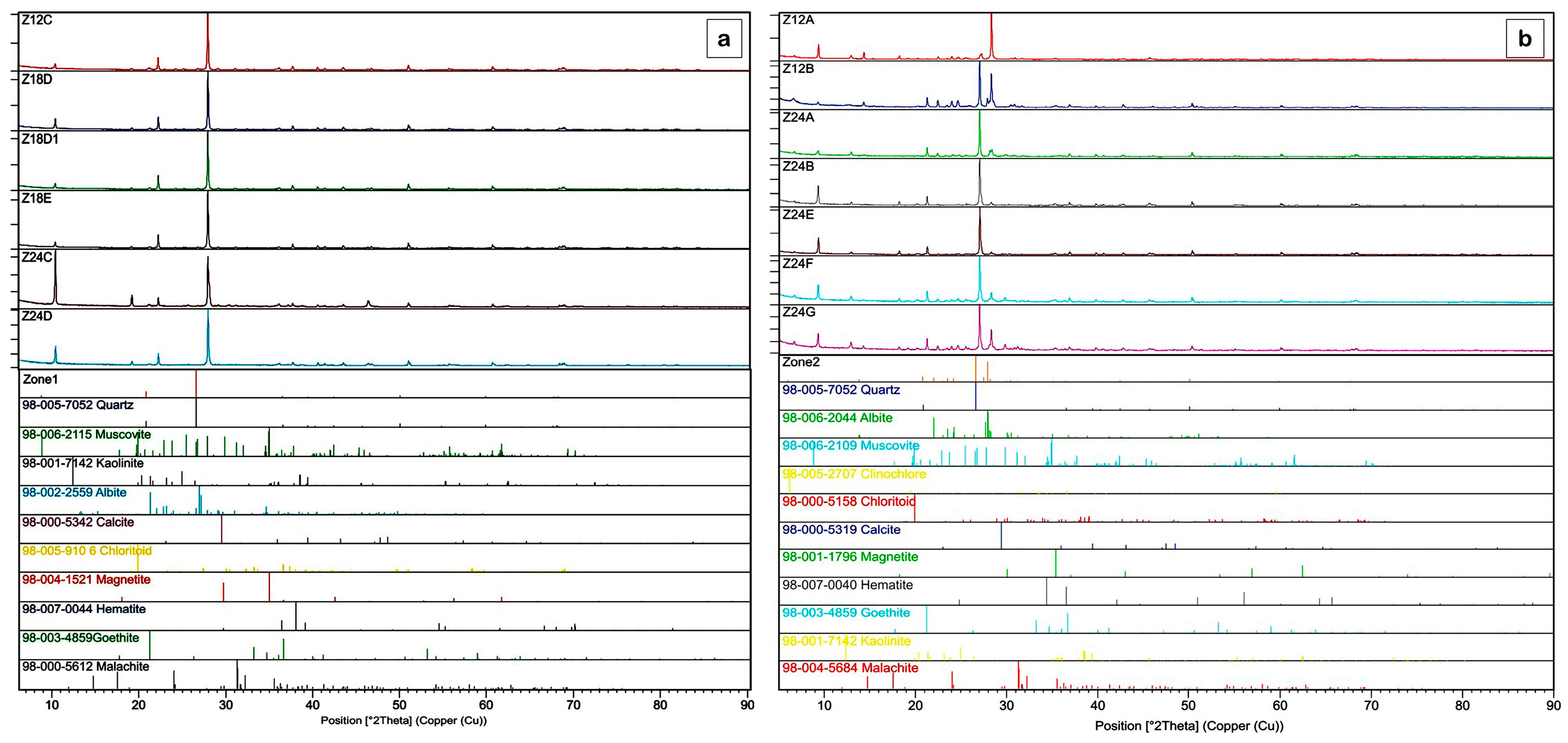
Task: Click the Zone1 reference row label
Action: [40, 379]
